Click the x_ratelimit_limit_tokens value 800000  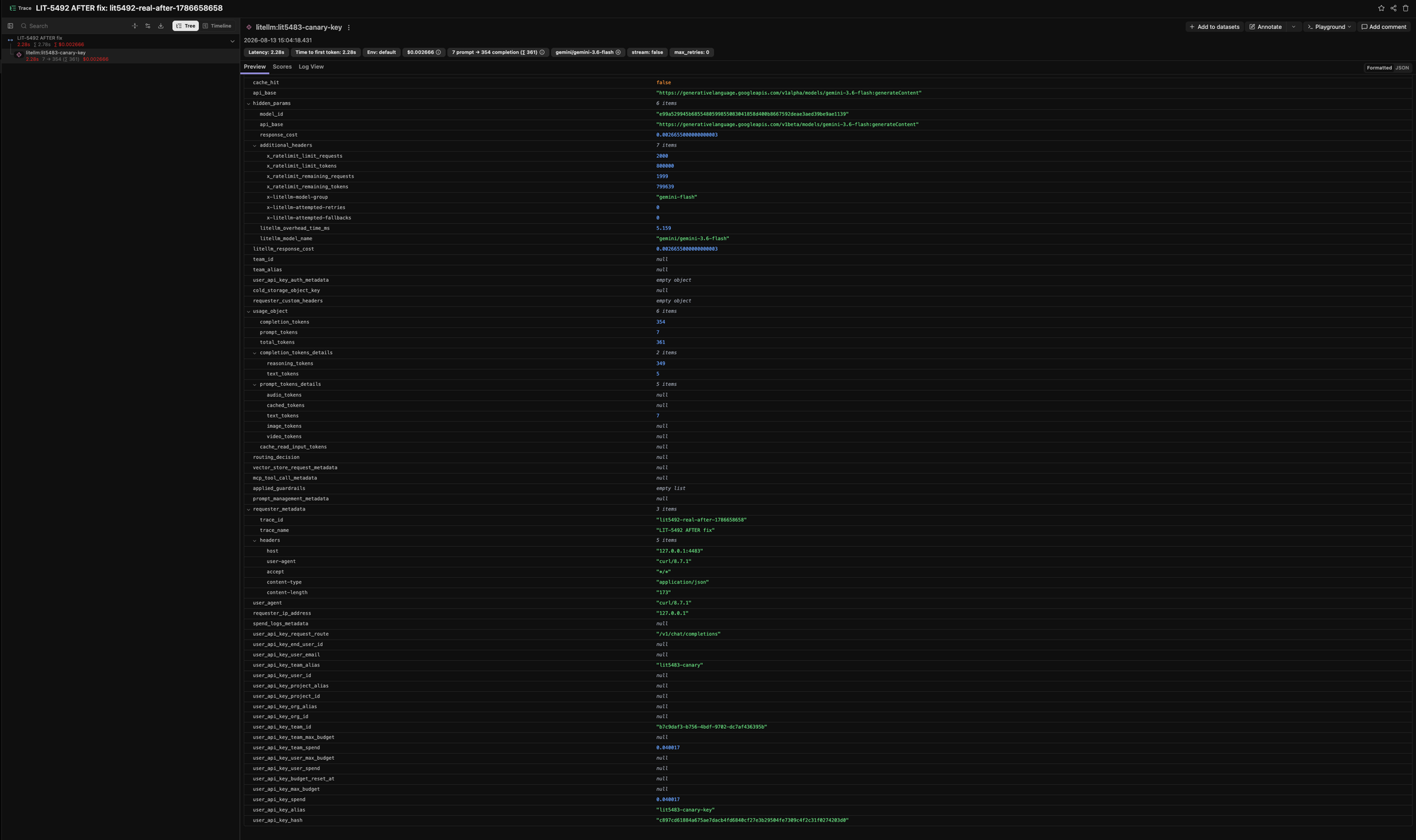coord(664,166)
